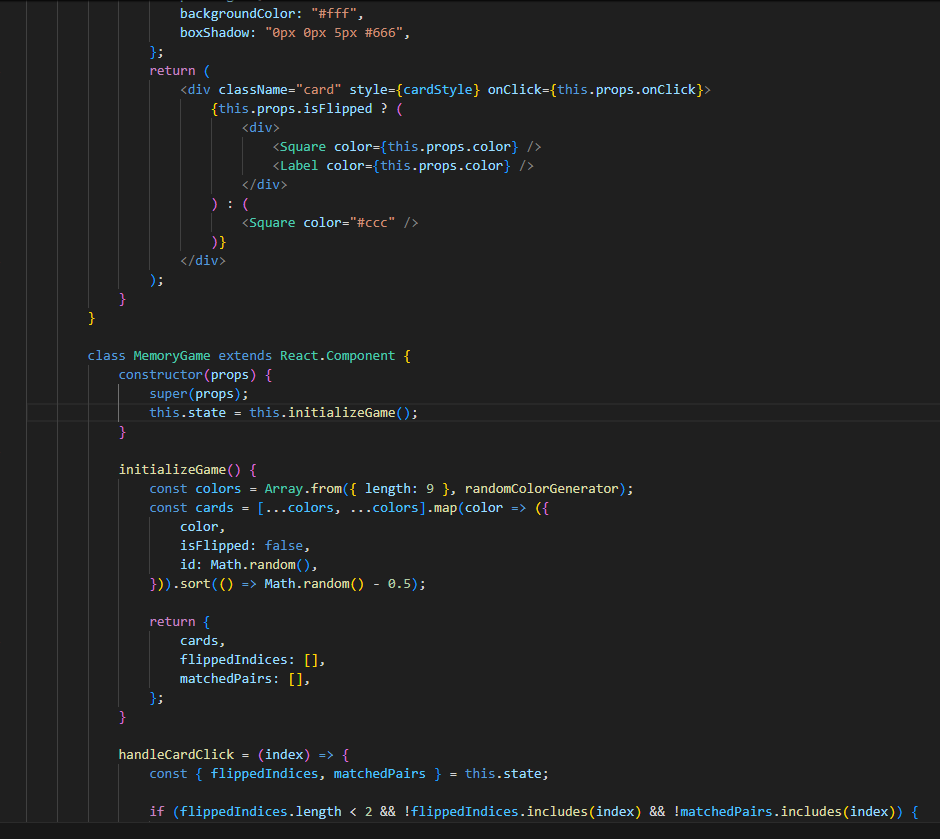Click the 'super(props);' line
The width and height of the screenshot is (940, 839).
[x=198, y=394]
